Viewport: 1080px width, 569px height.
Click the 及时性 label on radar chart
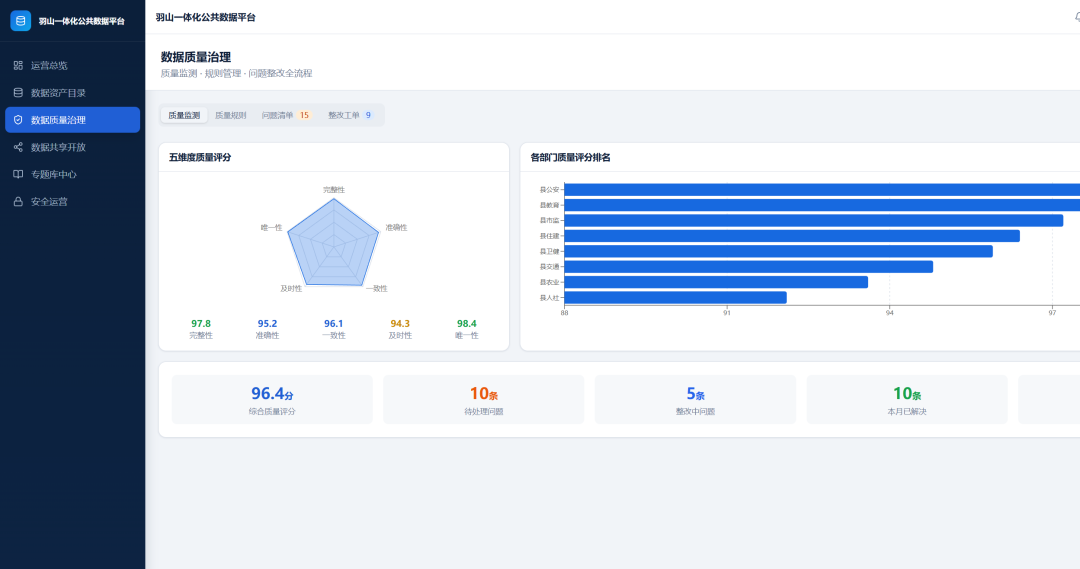click(291, 289)
